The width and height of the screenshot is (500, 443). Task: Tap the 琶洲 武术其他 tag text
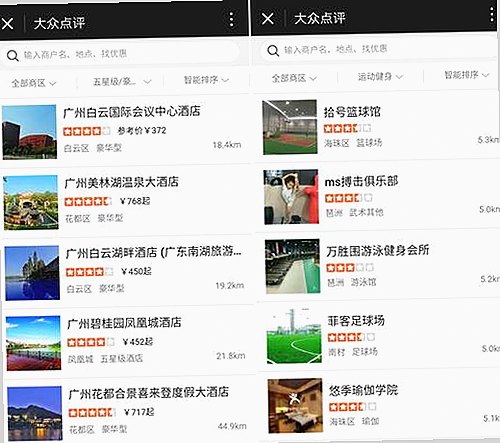click(x=354, y=212)
